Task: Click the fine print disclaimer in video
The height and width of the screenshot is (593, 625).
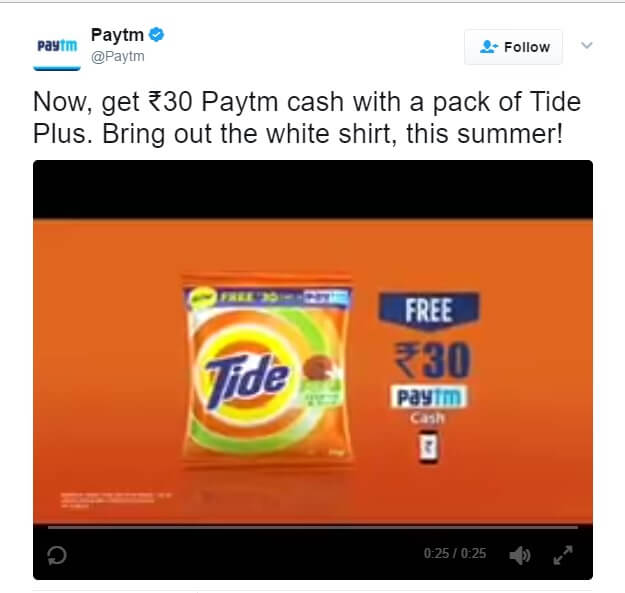Action: point(116,499)
